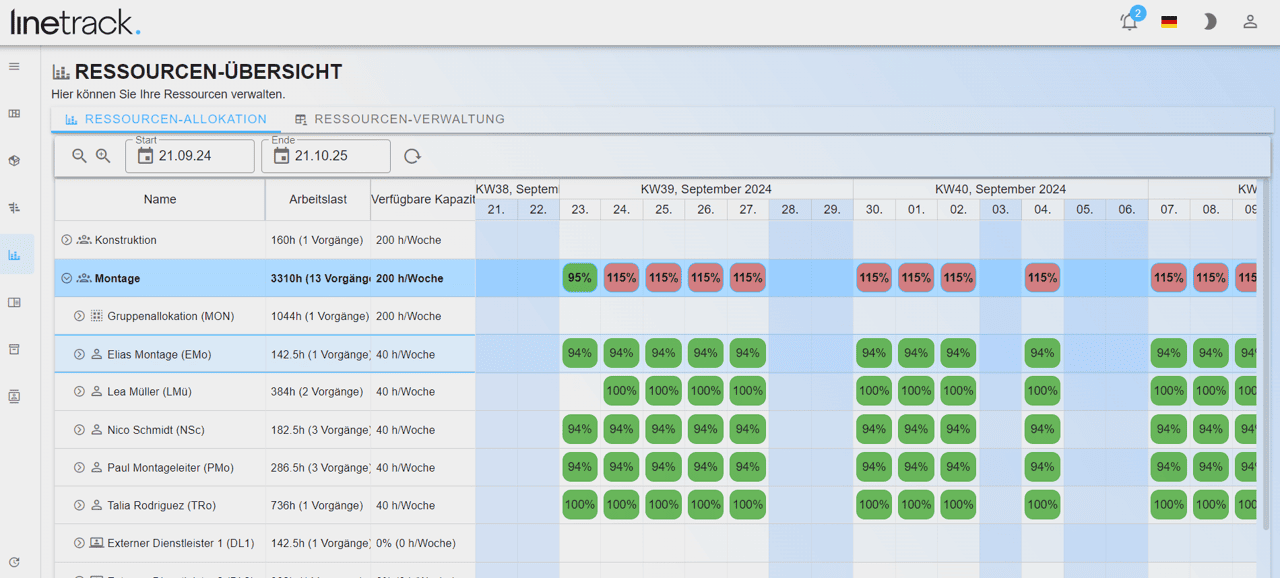
Task: Open the hamburger sidebar menu
Action: click(14, 67)
